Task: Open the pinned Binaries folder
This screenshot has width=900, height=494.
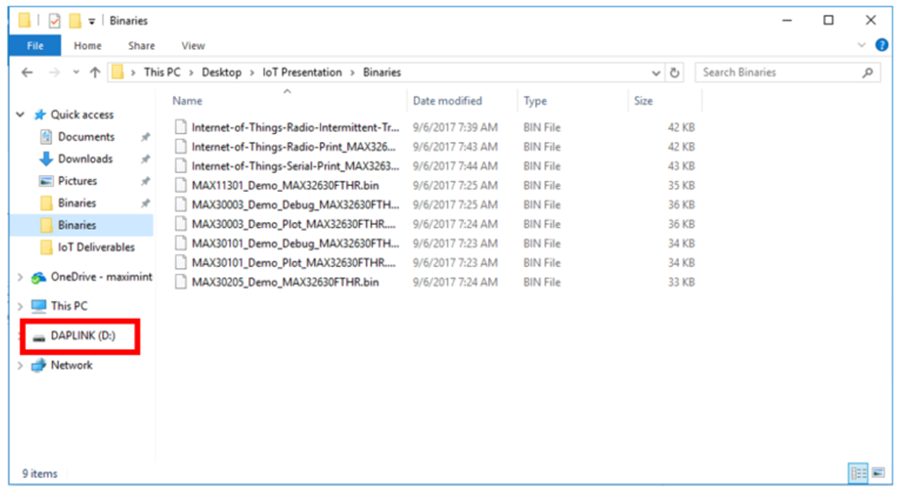Action: [x=76, y=203]
